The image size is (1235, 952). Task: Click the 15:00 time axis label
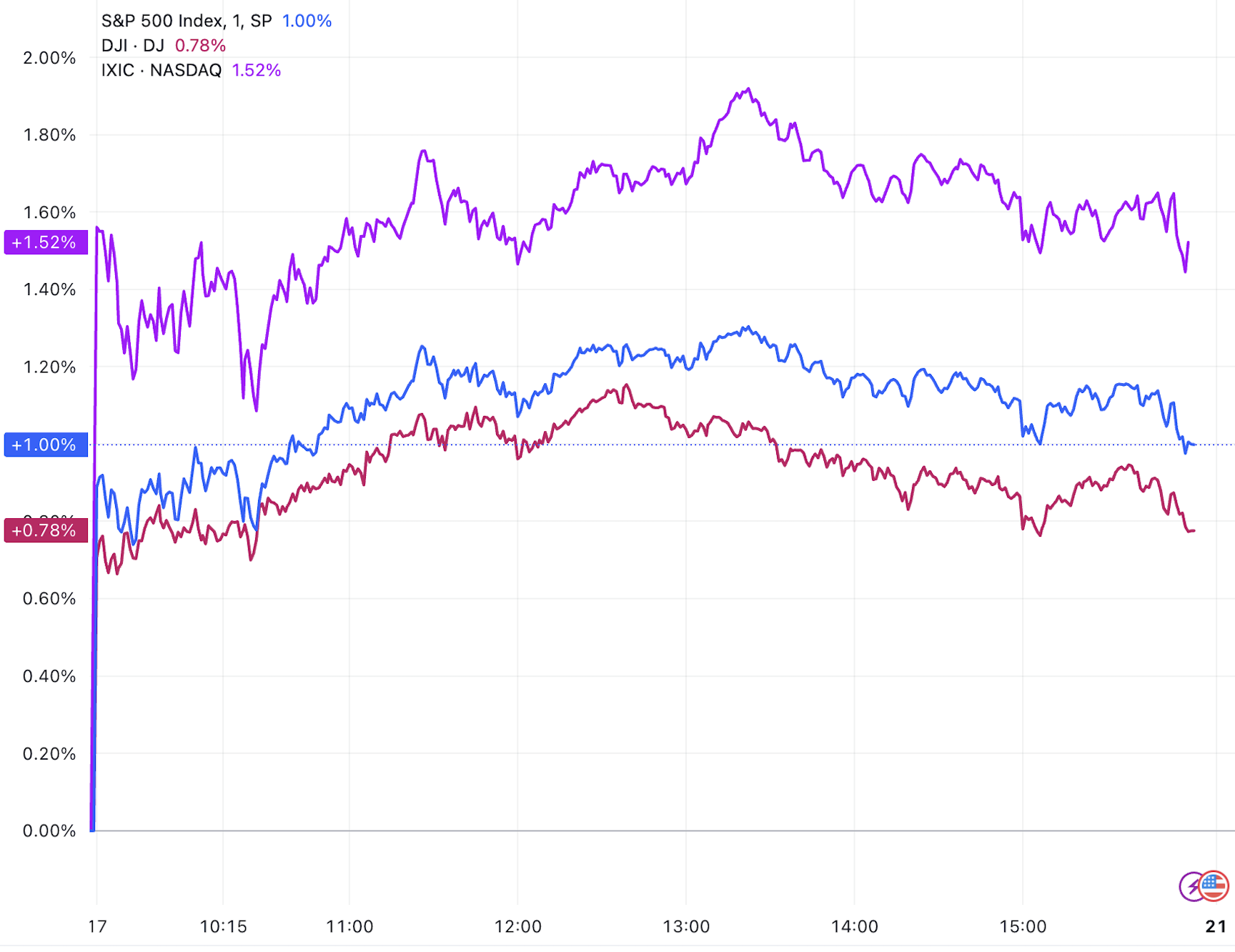pos(1022,927)
